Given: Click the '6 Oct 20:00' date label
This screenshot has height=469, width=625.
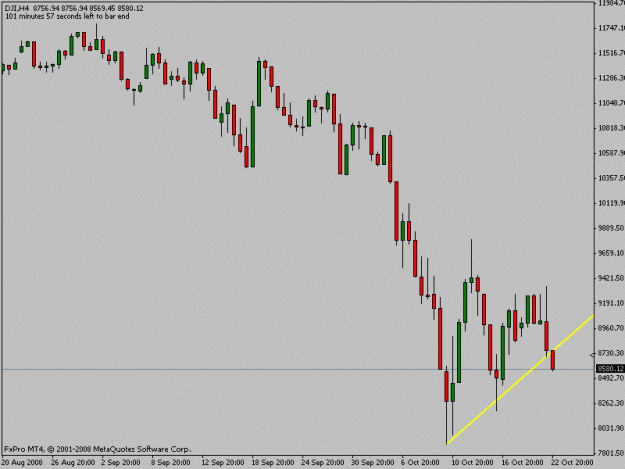Looking at the screenshot, I should tap(421, 463).
